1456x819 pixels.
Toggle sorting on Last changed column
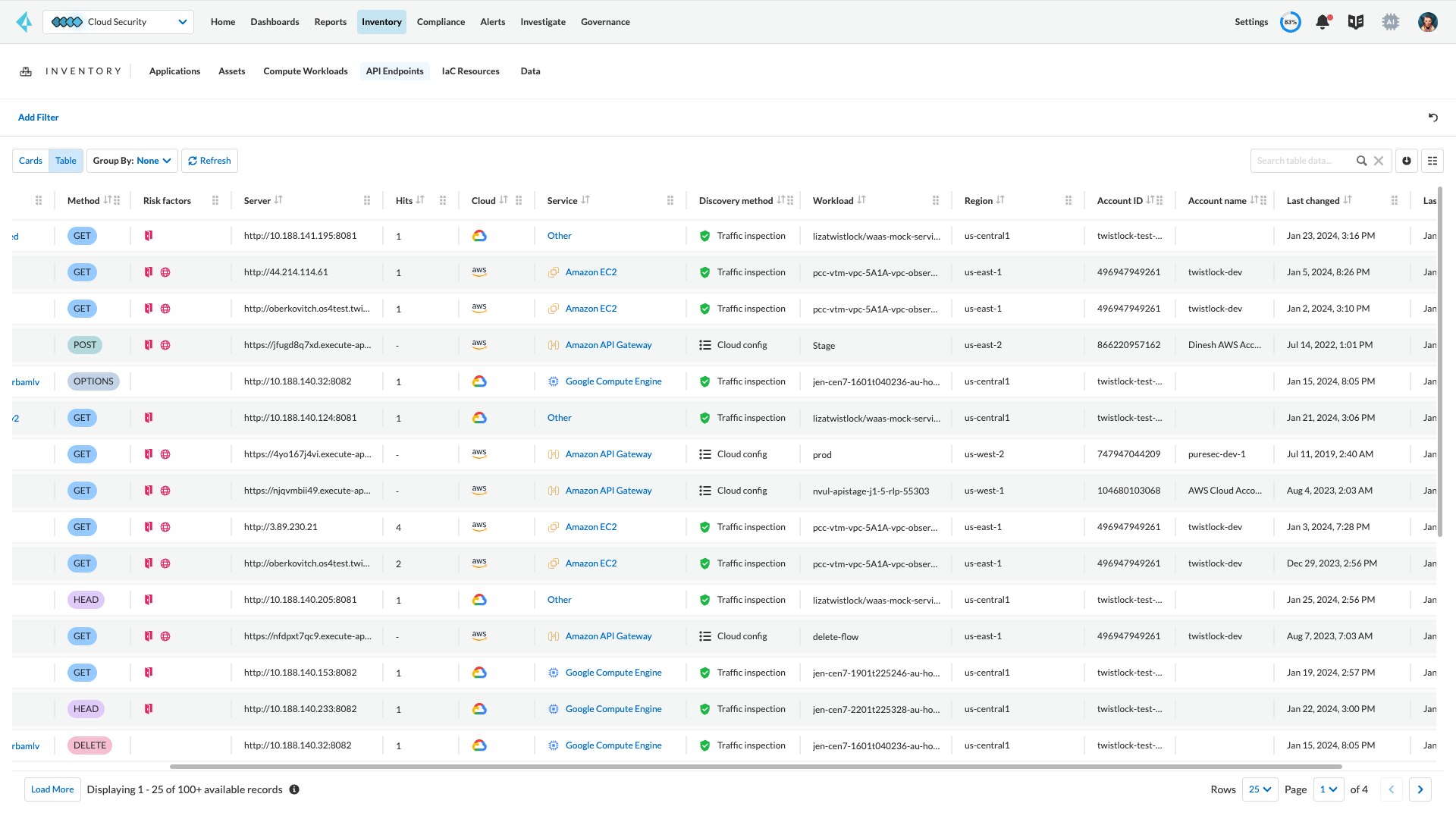point(1348,200)
